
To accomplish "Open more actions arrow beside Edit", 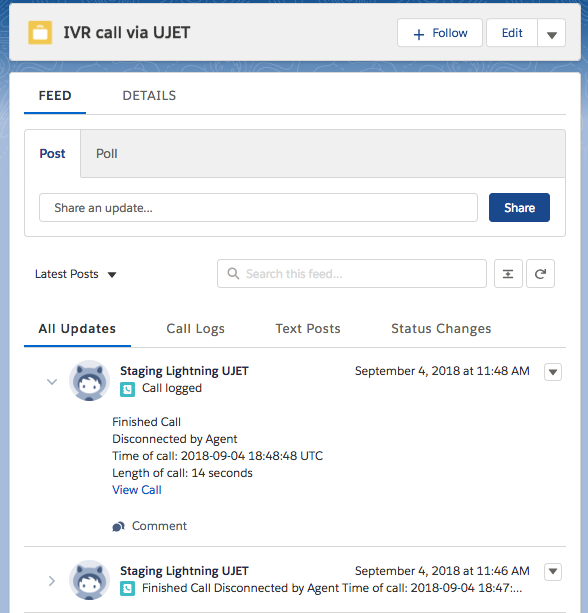I will click(552, 33).
